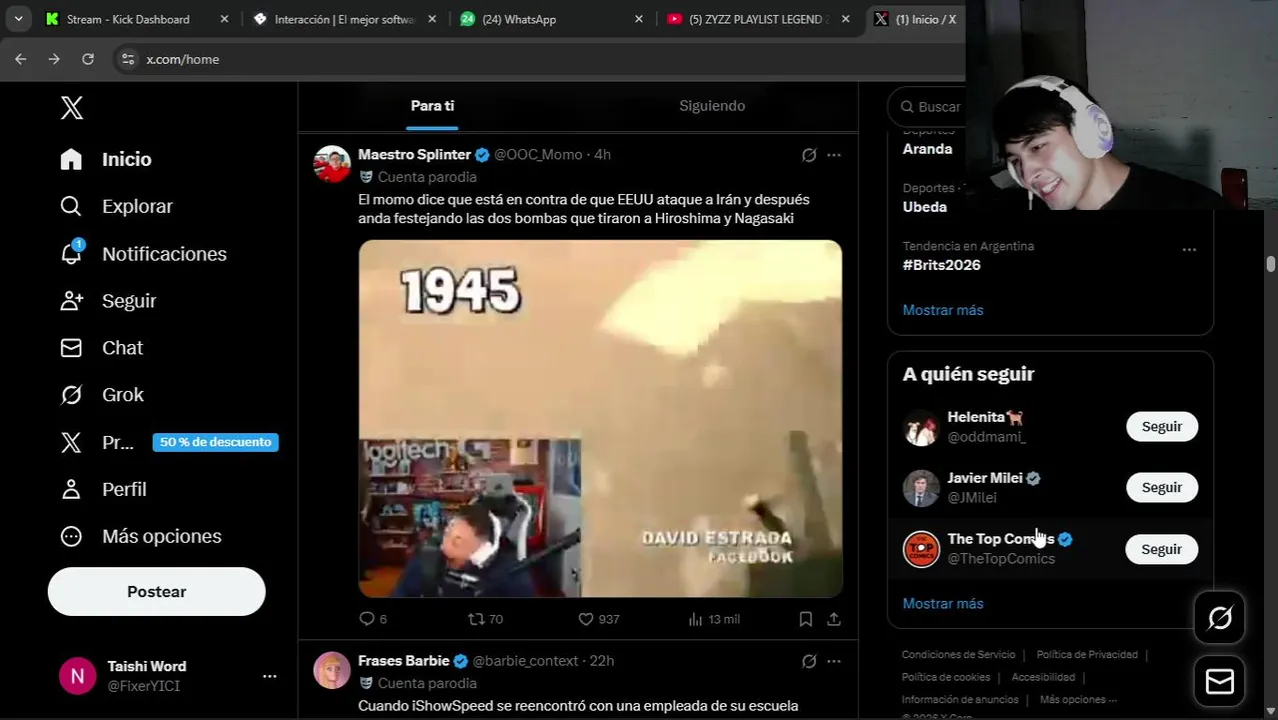Image resolution: width=1278 pixels, height=720 pixels.
Task: Click the page vertical scrollbar thumb
Action: click(x=1271, y=264)
